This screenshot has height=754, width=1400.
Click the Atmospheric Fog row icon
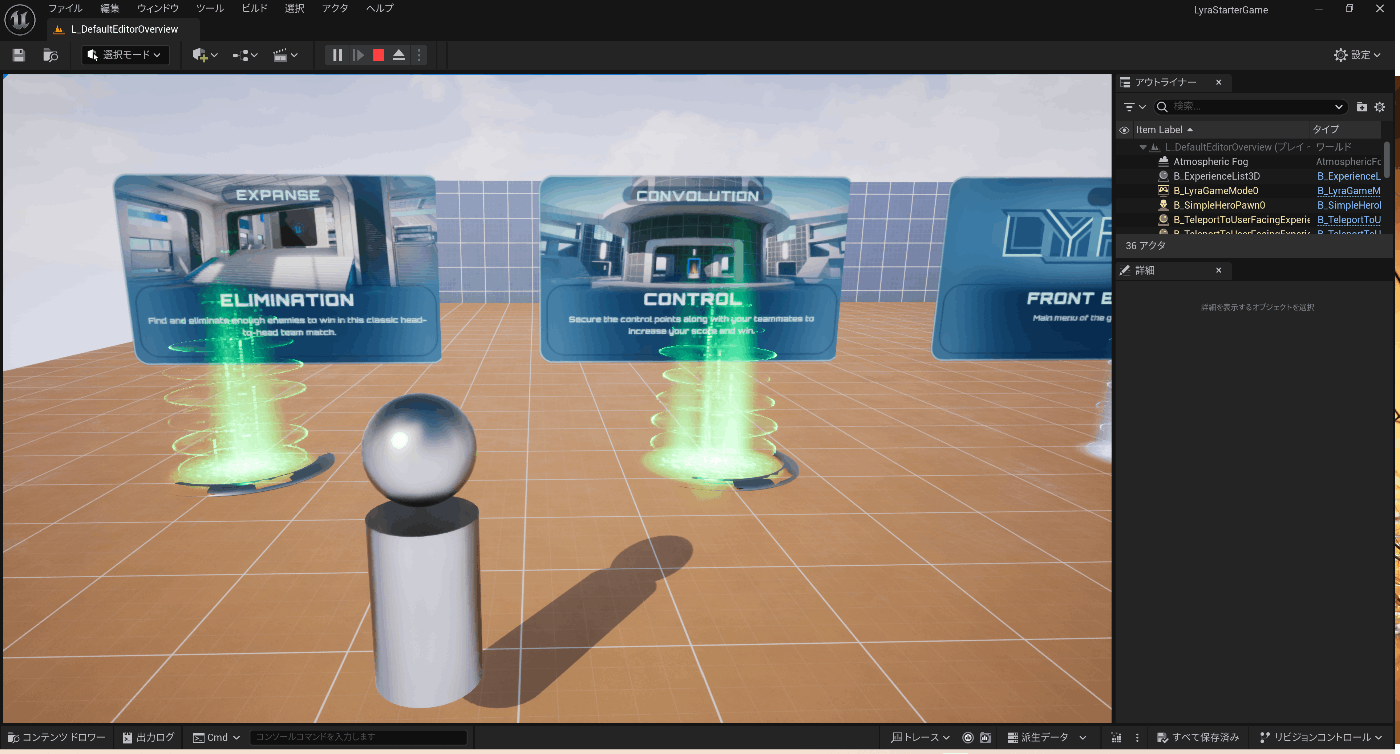[x=1163, y=162]
